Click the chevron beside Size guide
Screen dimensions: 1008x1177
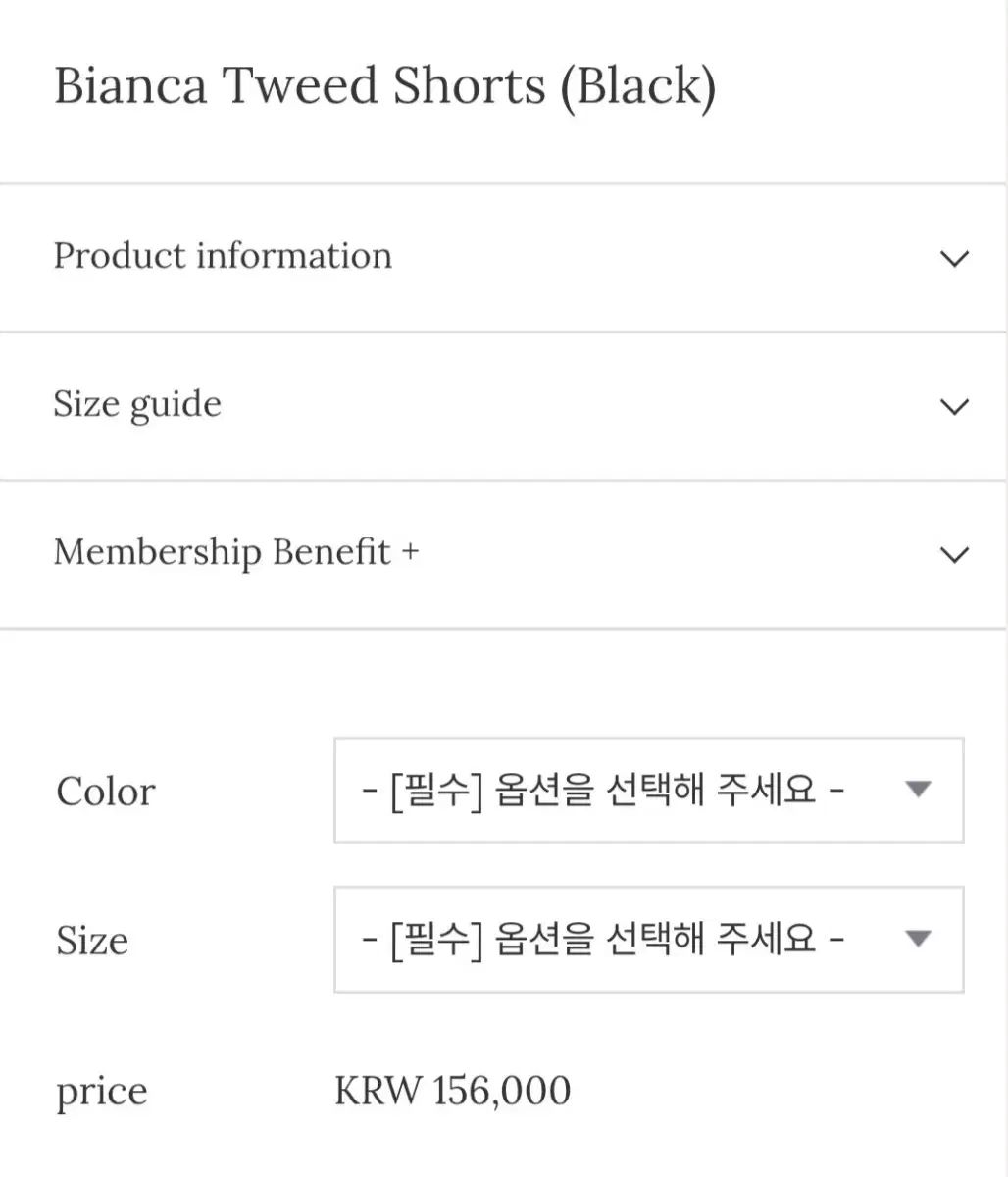pyautogui.click(x=954, y=406)
